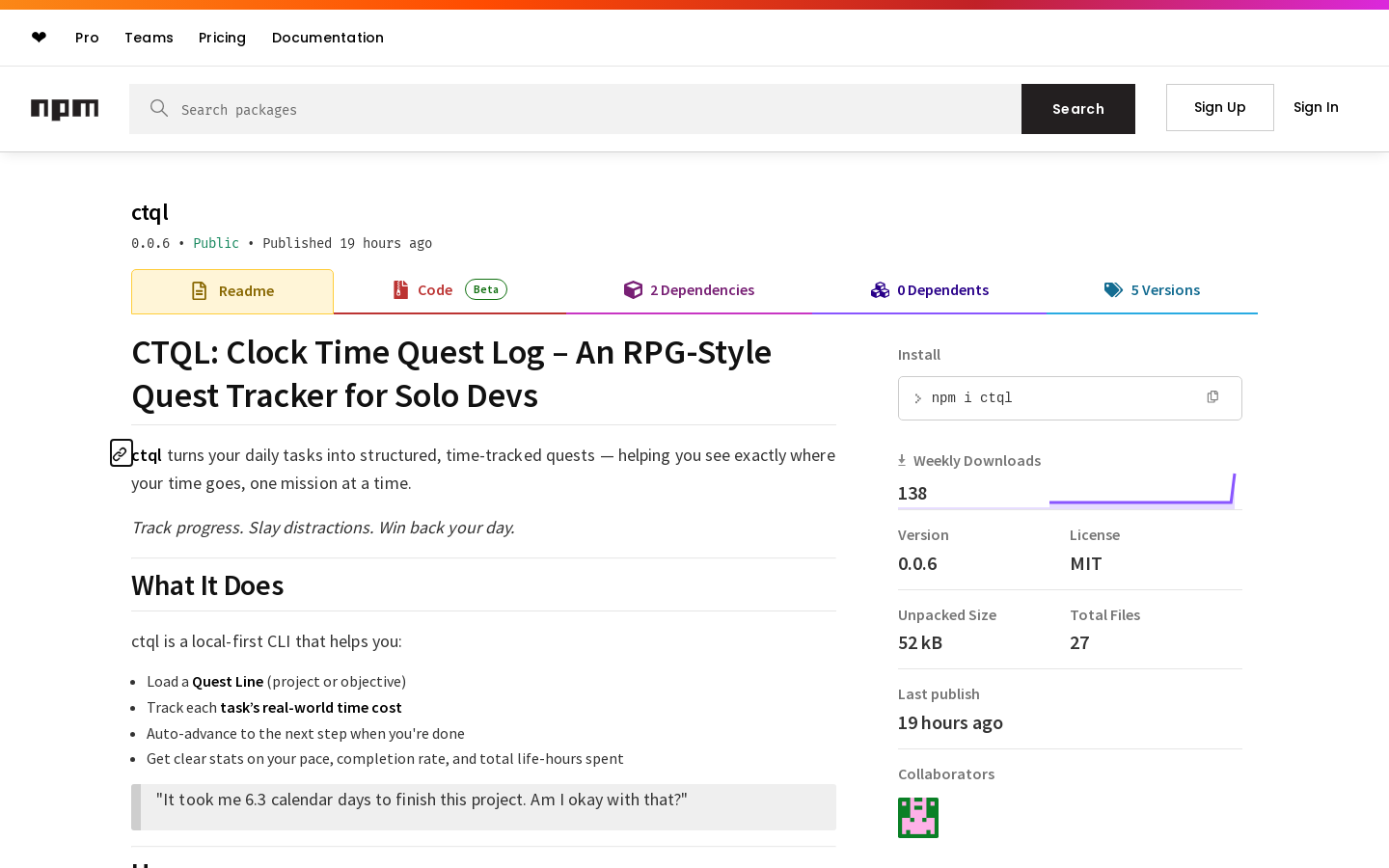Go to the Teams page
Screen dimensions: 1389x868
tap(149, 38)
